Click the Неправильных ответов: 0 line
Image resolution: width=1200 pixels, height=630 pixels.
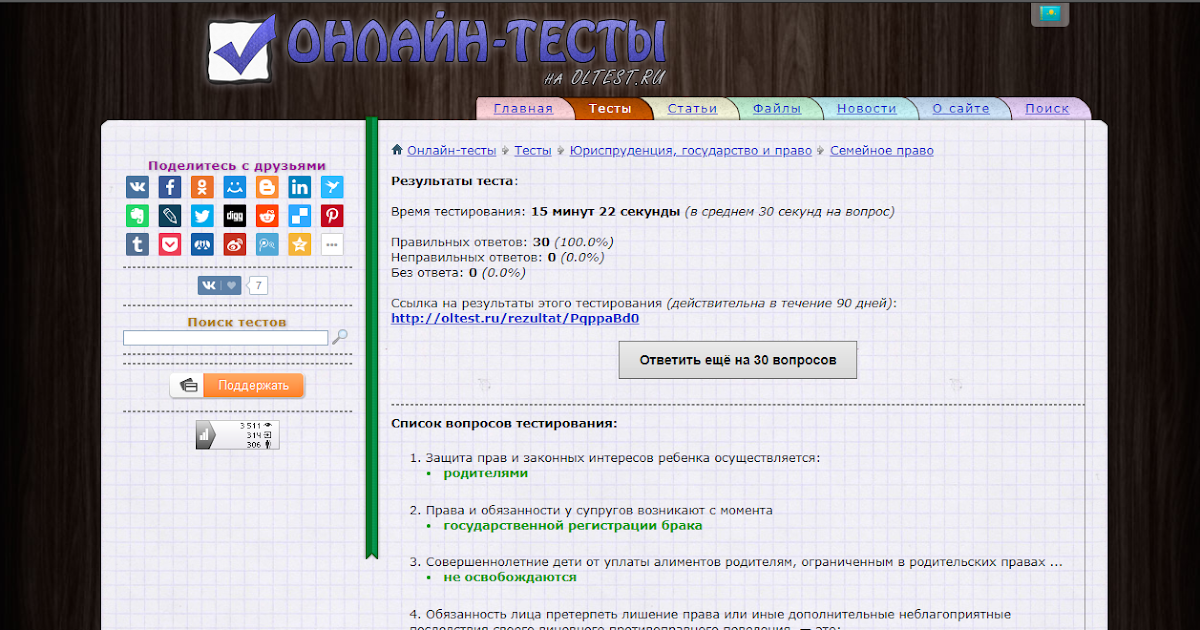(498, 257)
